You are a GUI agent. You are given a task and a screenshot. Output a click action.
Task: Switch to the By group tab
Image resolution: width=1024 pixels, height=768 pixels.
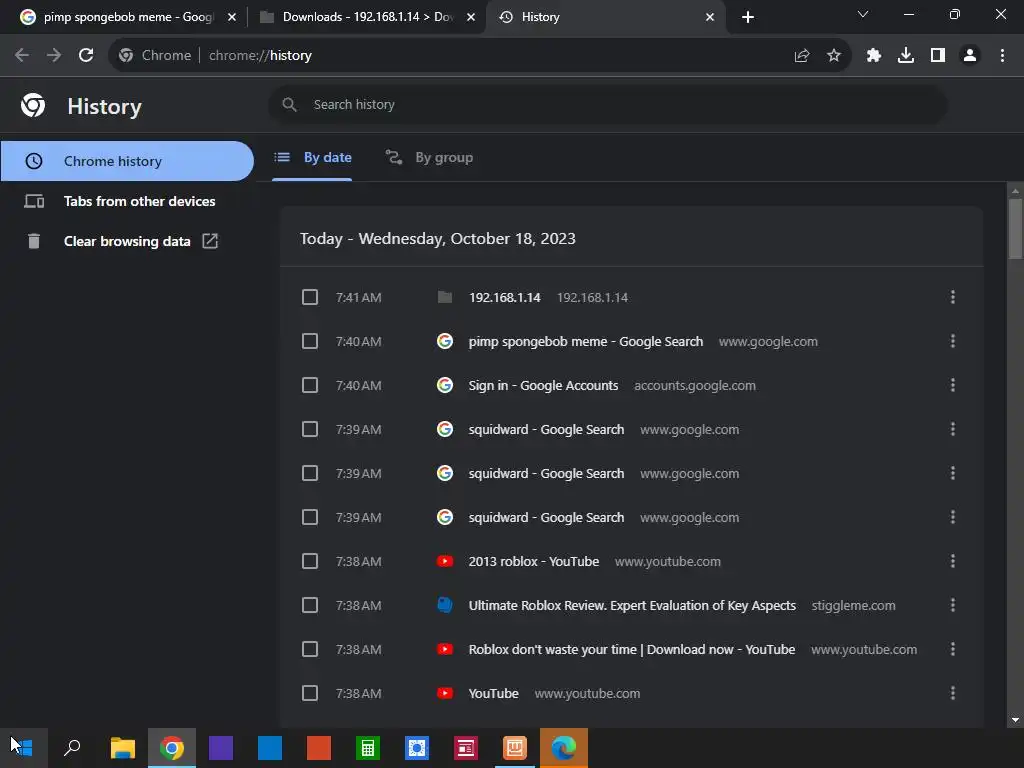click(429, 157)
